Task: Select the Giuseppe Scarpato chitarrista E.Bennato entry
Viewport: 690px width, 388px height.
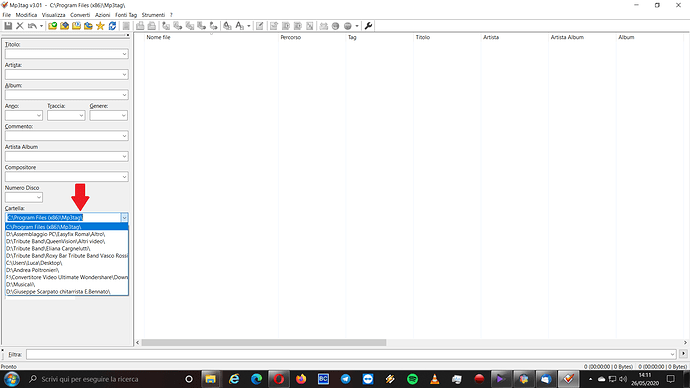Action: coord(67,291)
